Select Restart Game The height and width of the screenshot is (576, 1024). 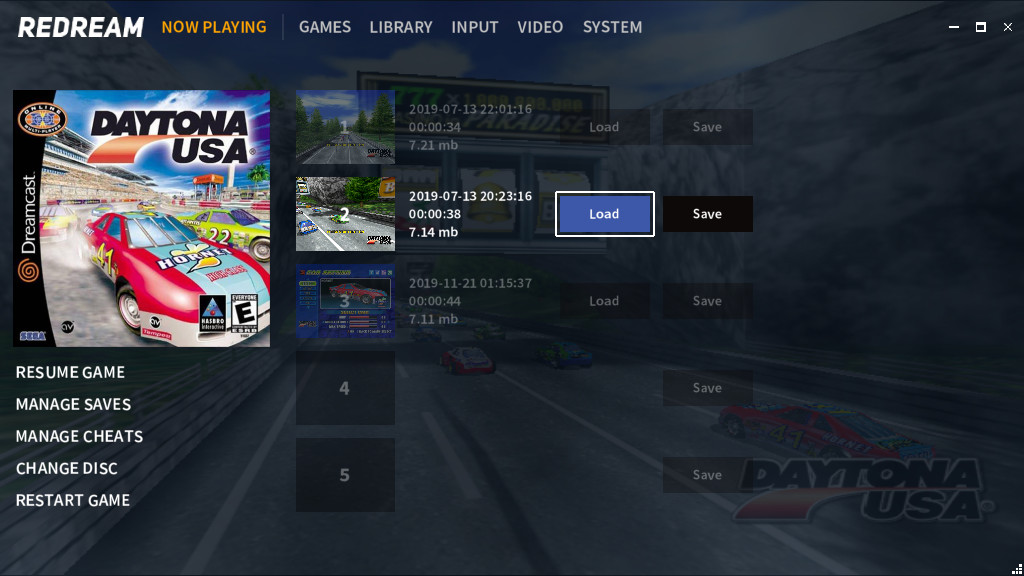pos(72,500)
